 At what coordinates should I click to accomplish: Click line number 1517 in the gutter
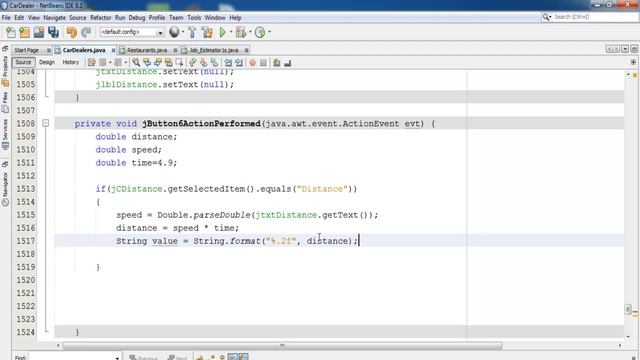pyautogui.click(x=25, y=241)
